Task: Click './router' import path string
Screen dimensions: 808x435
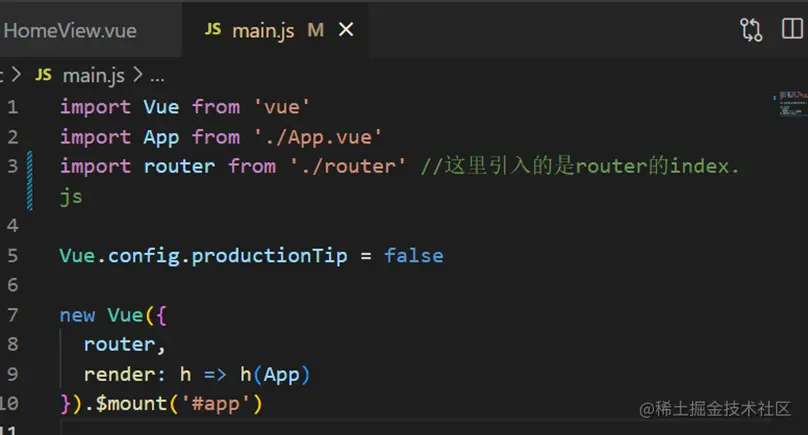Action: [x=348, y=166]
